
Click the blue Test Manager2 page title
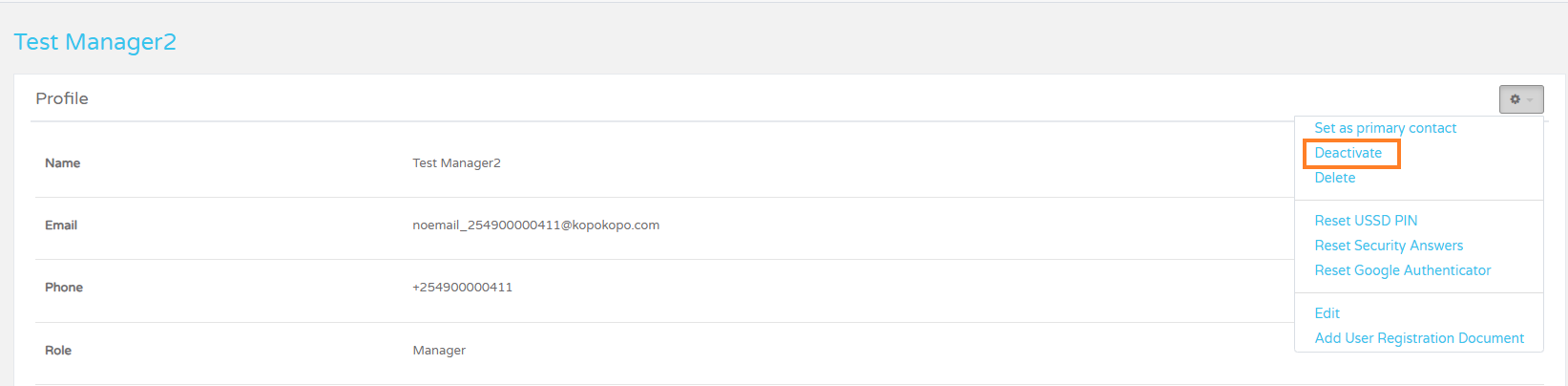click(x=94, y=42)
